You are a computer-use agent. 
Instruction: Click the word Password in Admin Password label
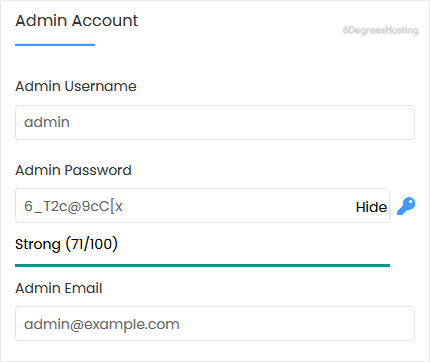coord(98,170)
